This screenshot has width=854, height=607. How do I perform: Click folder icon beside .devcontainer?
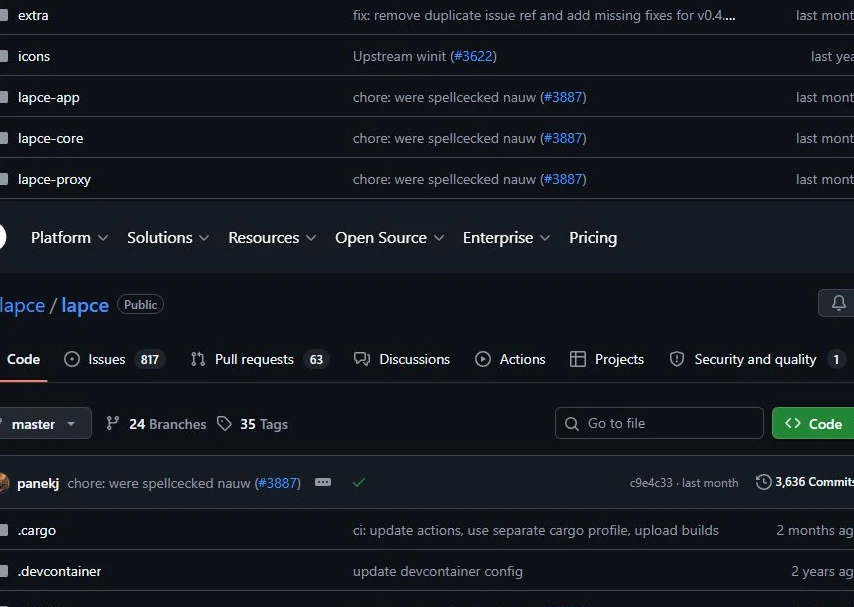click(x=3, y=571)
